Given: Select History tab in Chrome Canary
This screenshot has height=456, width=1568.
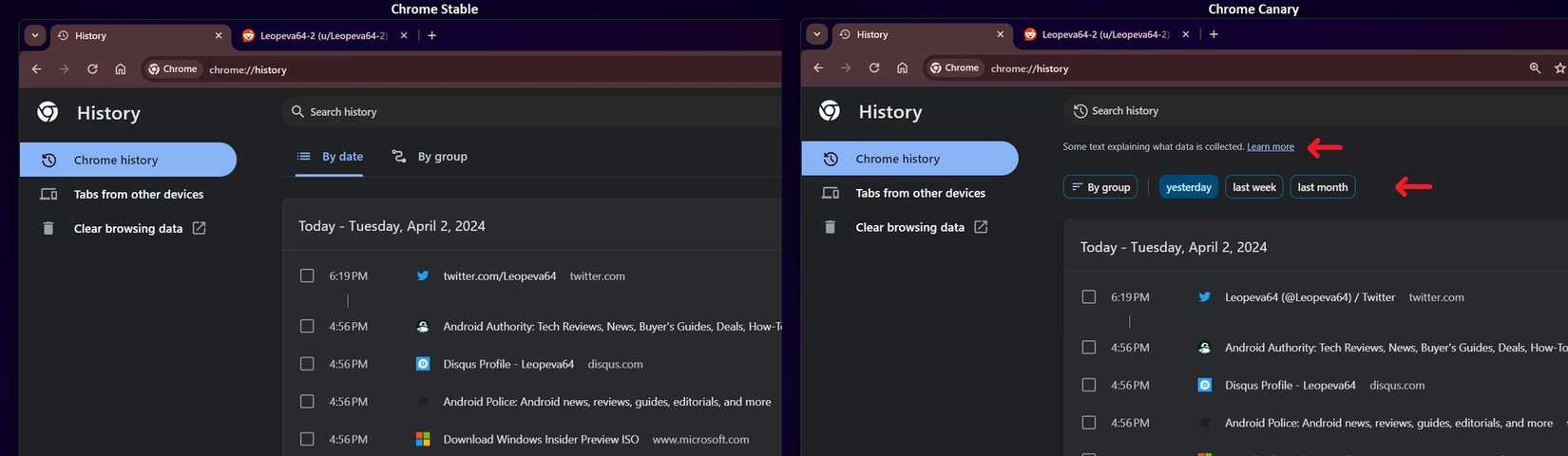Looking at the screenshot, I should pos(921,34).
